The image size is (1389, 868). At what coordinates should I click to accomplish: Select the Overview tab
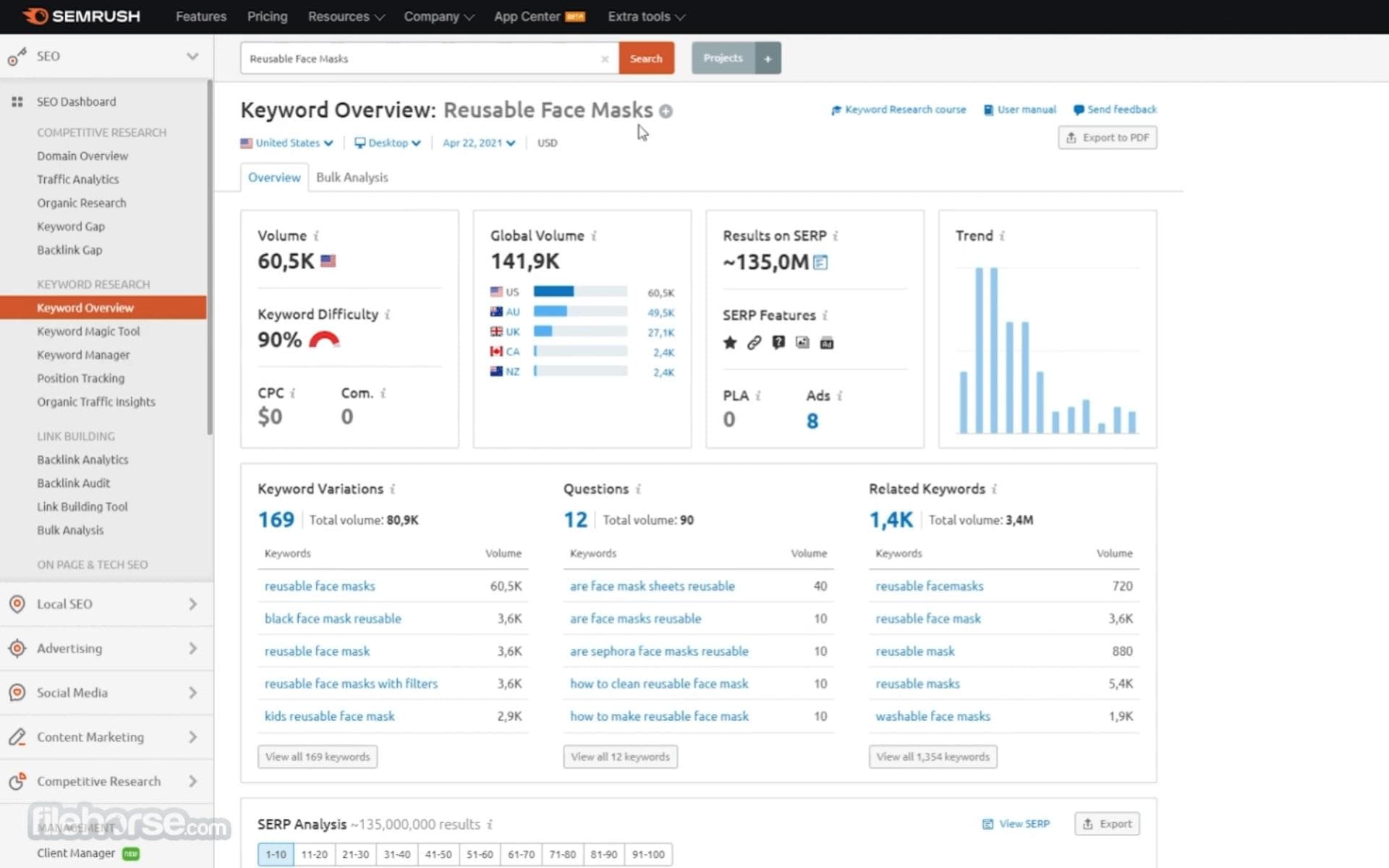274,178
